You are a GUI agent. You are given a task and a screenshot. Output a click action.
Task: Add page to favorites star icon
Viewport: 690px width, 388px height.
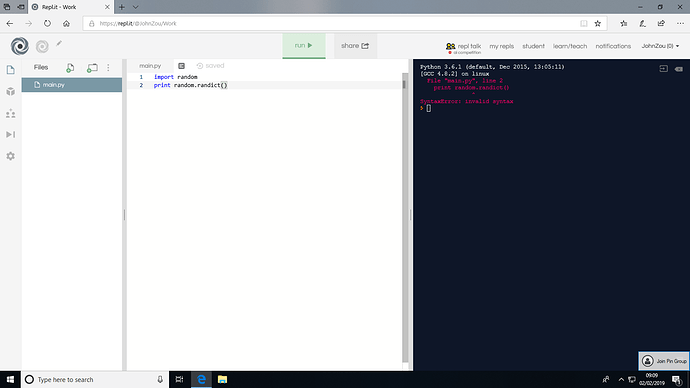point(598,23)
